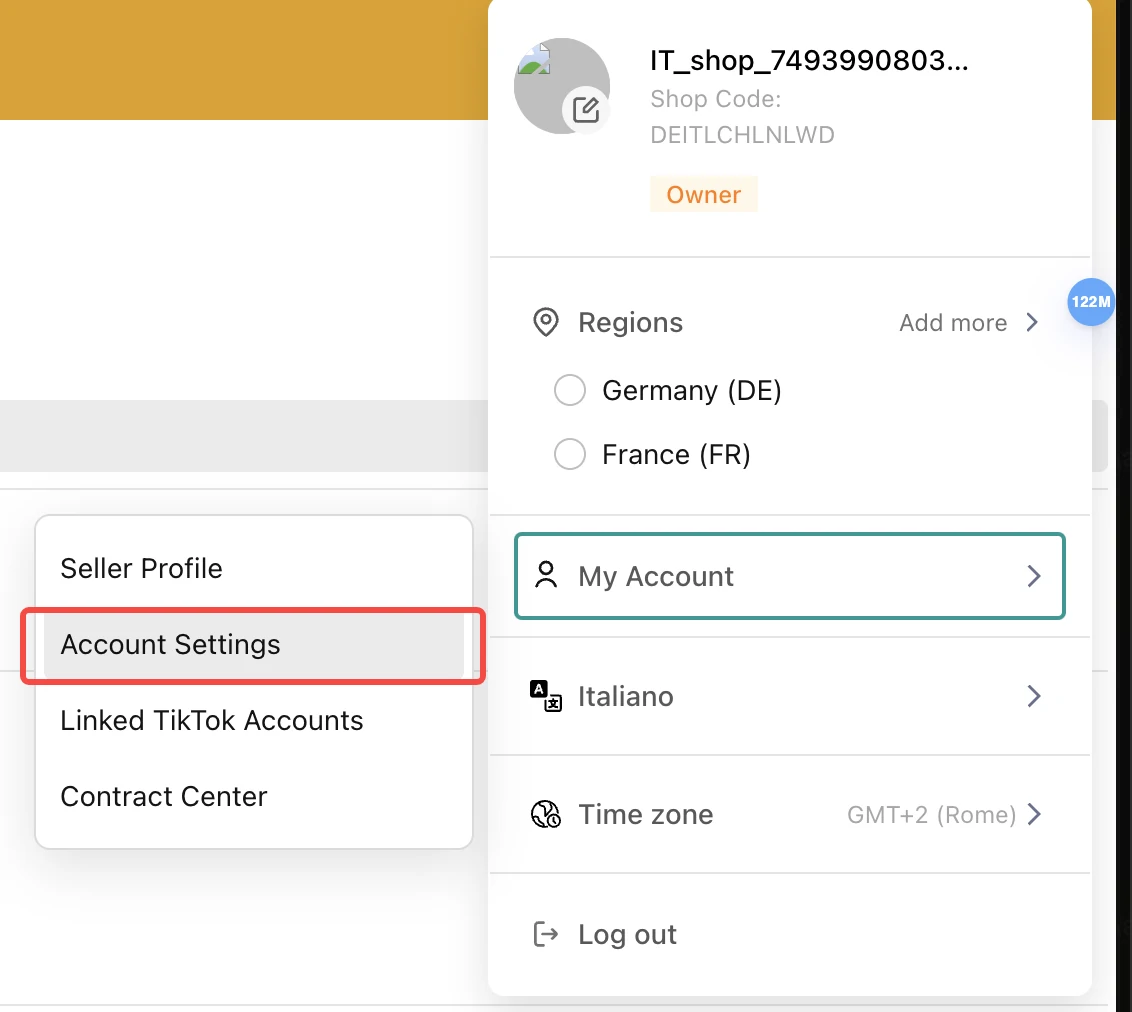Click the Log out arrow icon
The height and width of the screenshot is (1012, 1132).
[546, 934]
